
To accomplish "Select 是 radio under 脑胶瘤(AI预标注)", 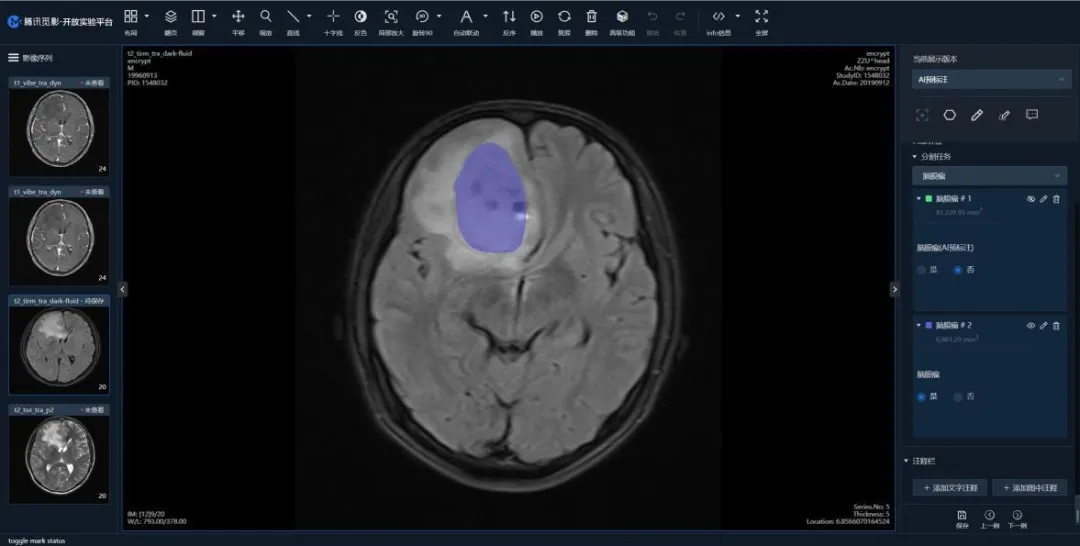I will 922,270.
